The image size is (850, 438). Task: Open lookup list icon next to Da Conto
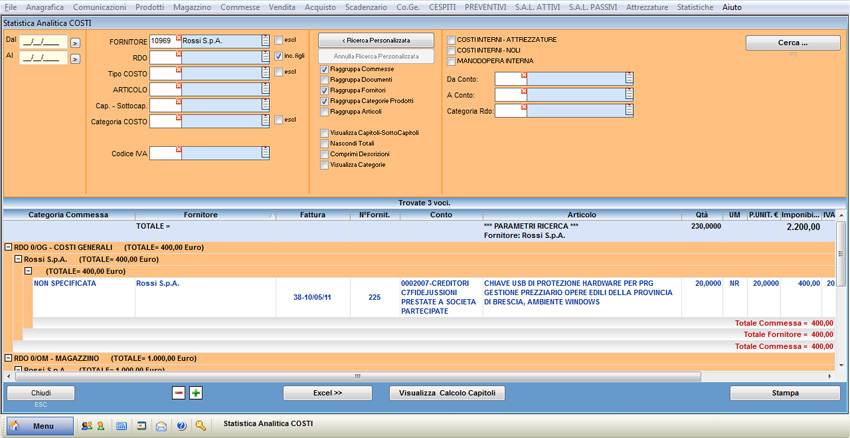tap(629, 78)
